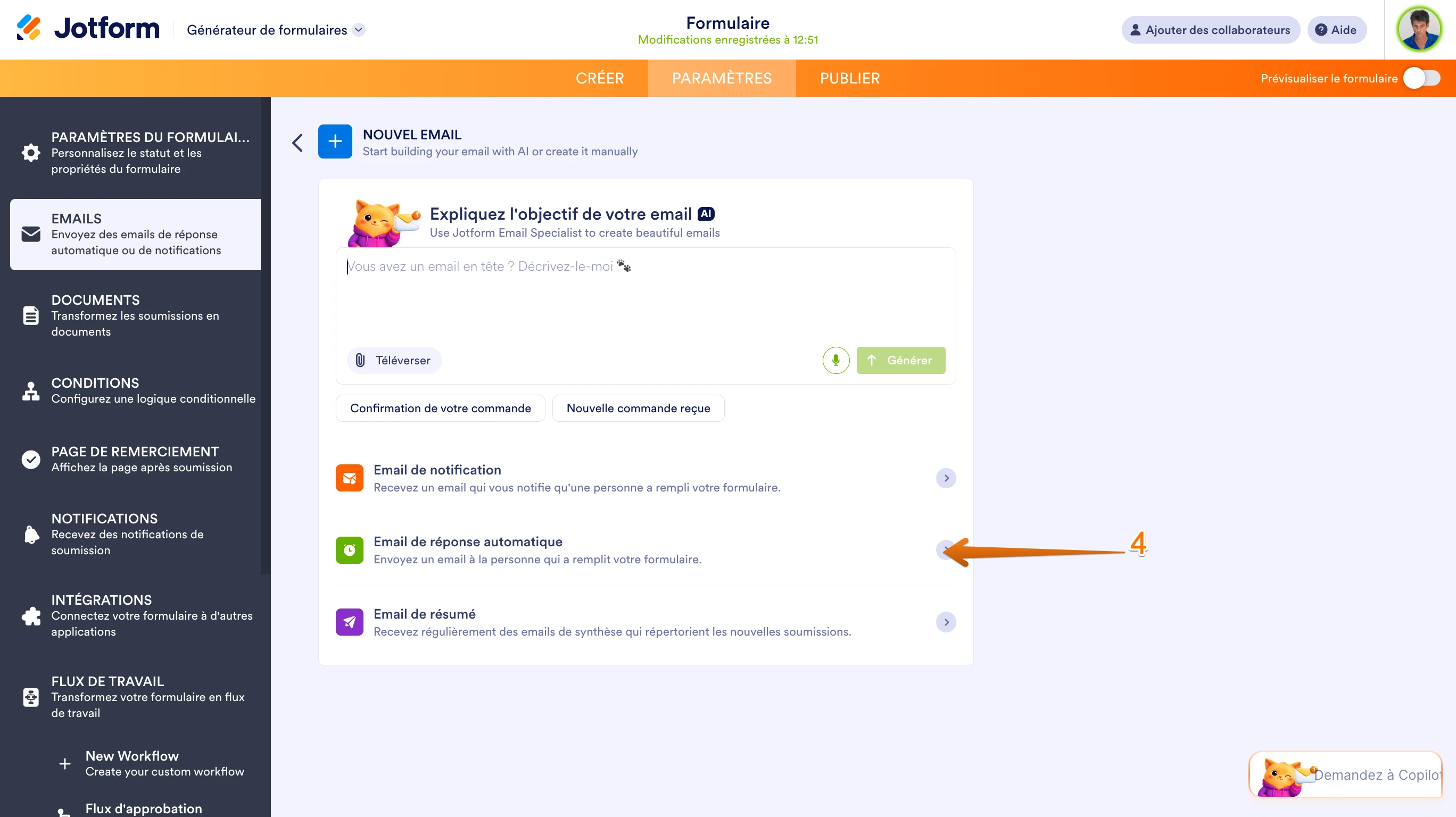Select CONDITIONS menu item text
Screen dimensions: 1456x817
95,382
